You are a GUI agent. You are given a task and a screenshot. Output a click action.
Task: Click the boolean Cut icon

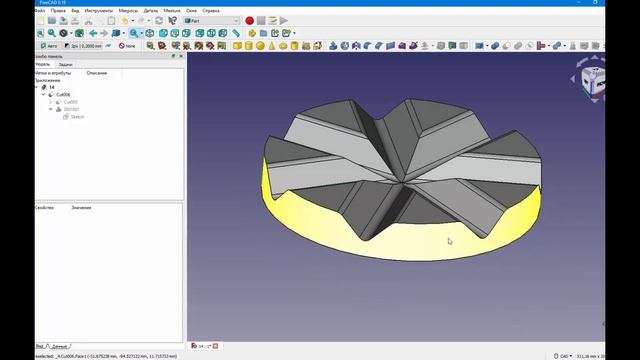pos(507,46)
